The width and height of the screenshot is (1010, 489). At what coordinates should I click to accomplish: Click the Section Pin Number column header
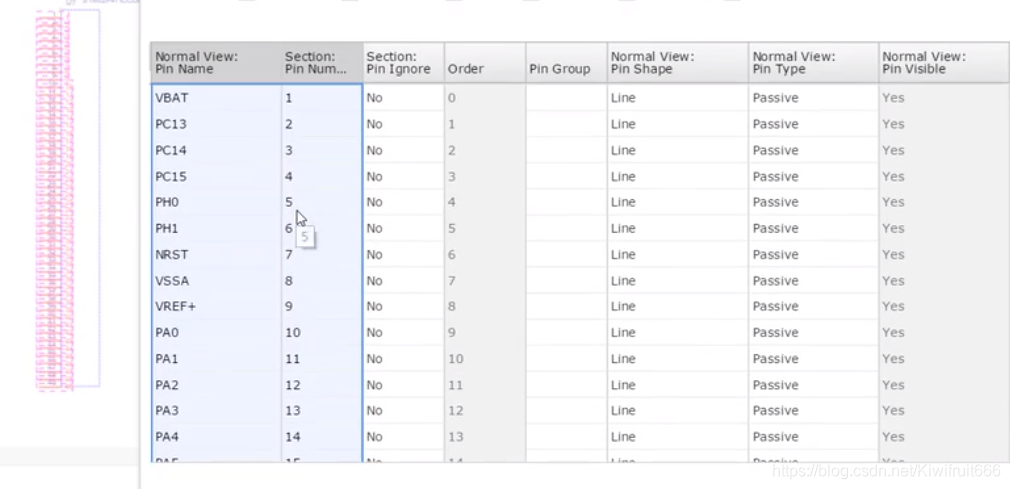tap(320, 63)
